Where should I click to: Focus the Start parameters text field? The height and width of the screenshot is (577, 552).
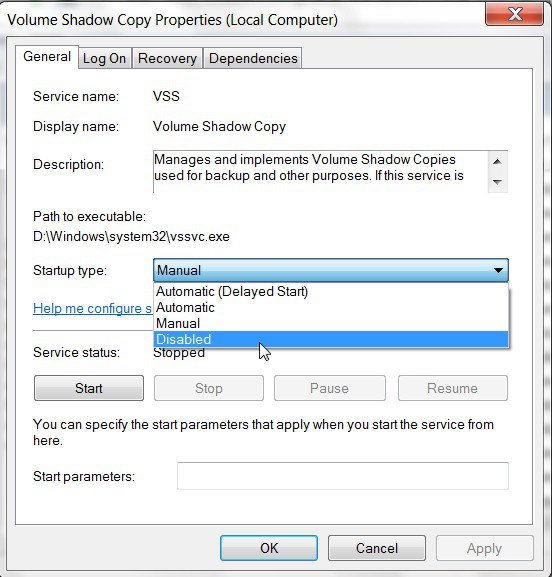coord(343,476)
